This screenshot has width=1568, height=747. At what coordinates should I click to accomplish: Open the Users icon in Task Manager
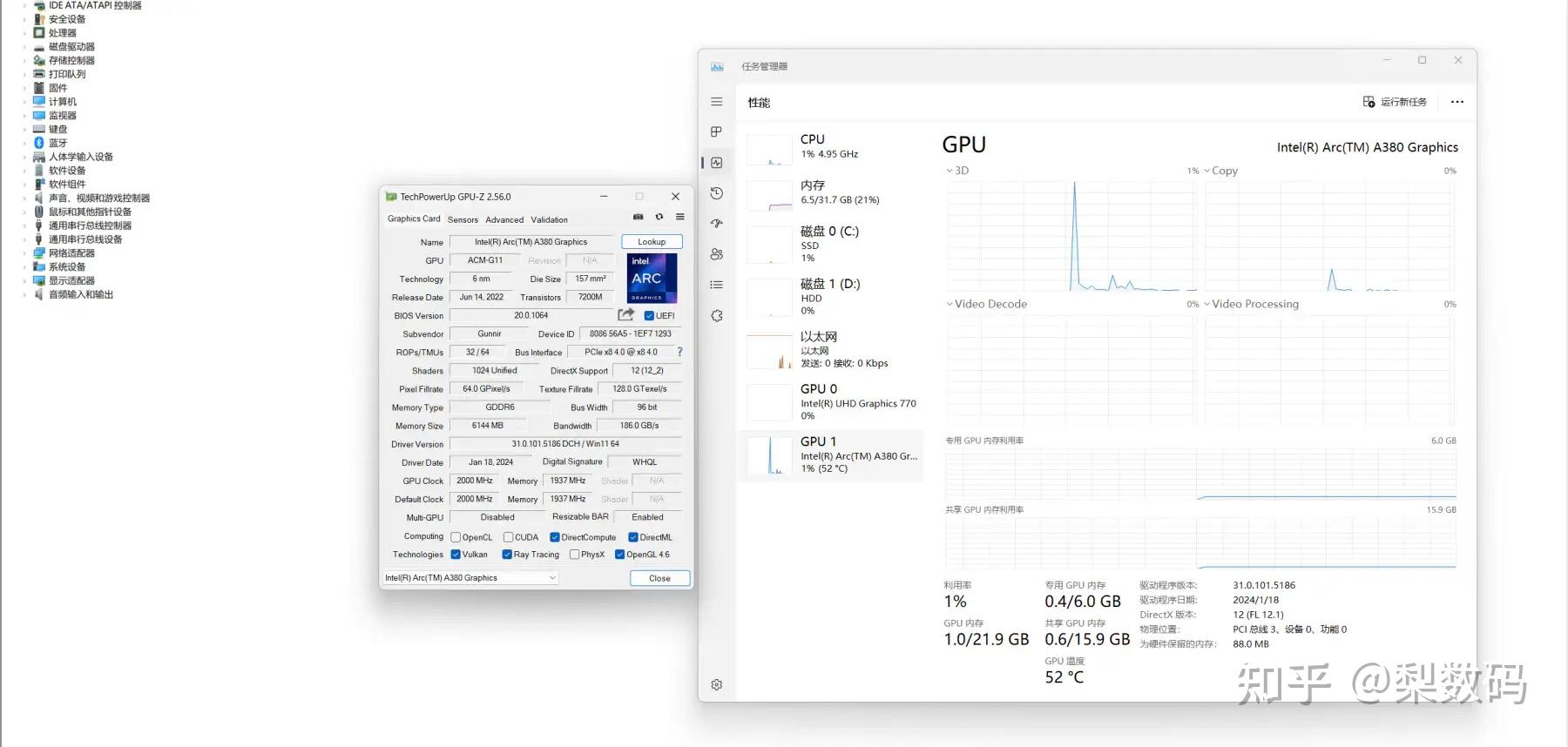coord(717,254)
